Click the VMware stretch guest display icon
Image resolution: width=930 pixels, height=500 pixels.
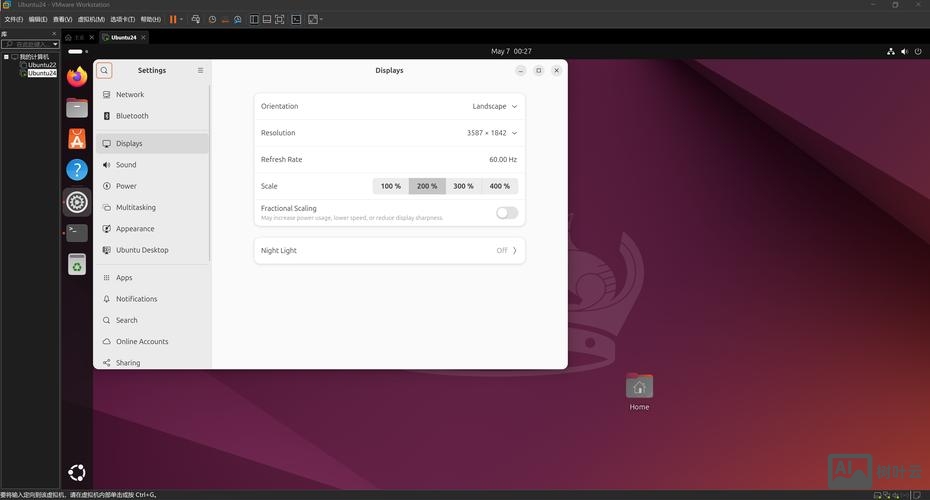(313, 20)
